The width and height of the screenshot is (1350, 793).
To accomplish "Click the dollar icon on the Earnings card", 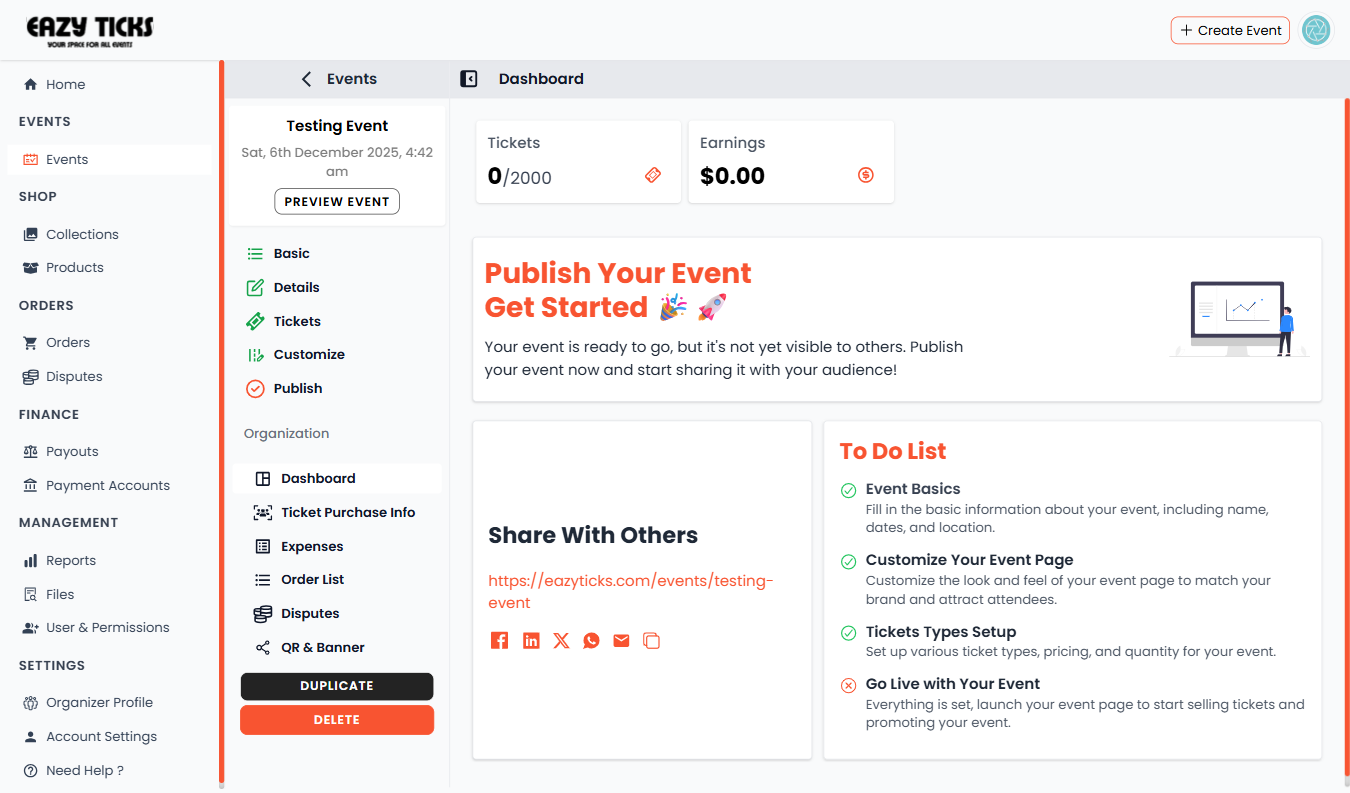I will tap(865, 174).
